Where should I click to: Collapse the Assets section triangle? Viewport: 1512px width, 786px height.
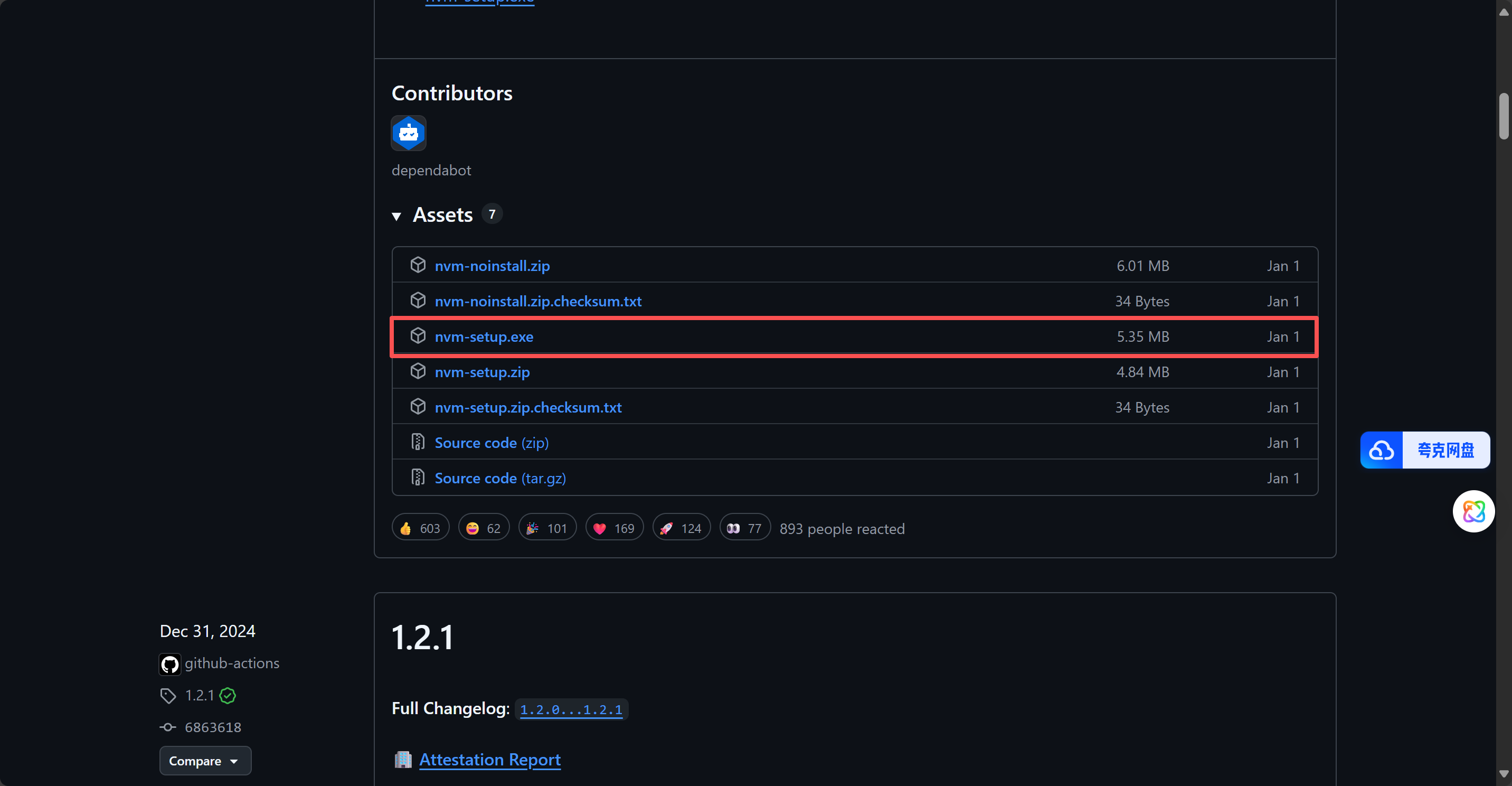click(397, 216)
